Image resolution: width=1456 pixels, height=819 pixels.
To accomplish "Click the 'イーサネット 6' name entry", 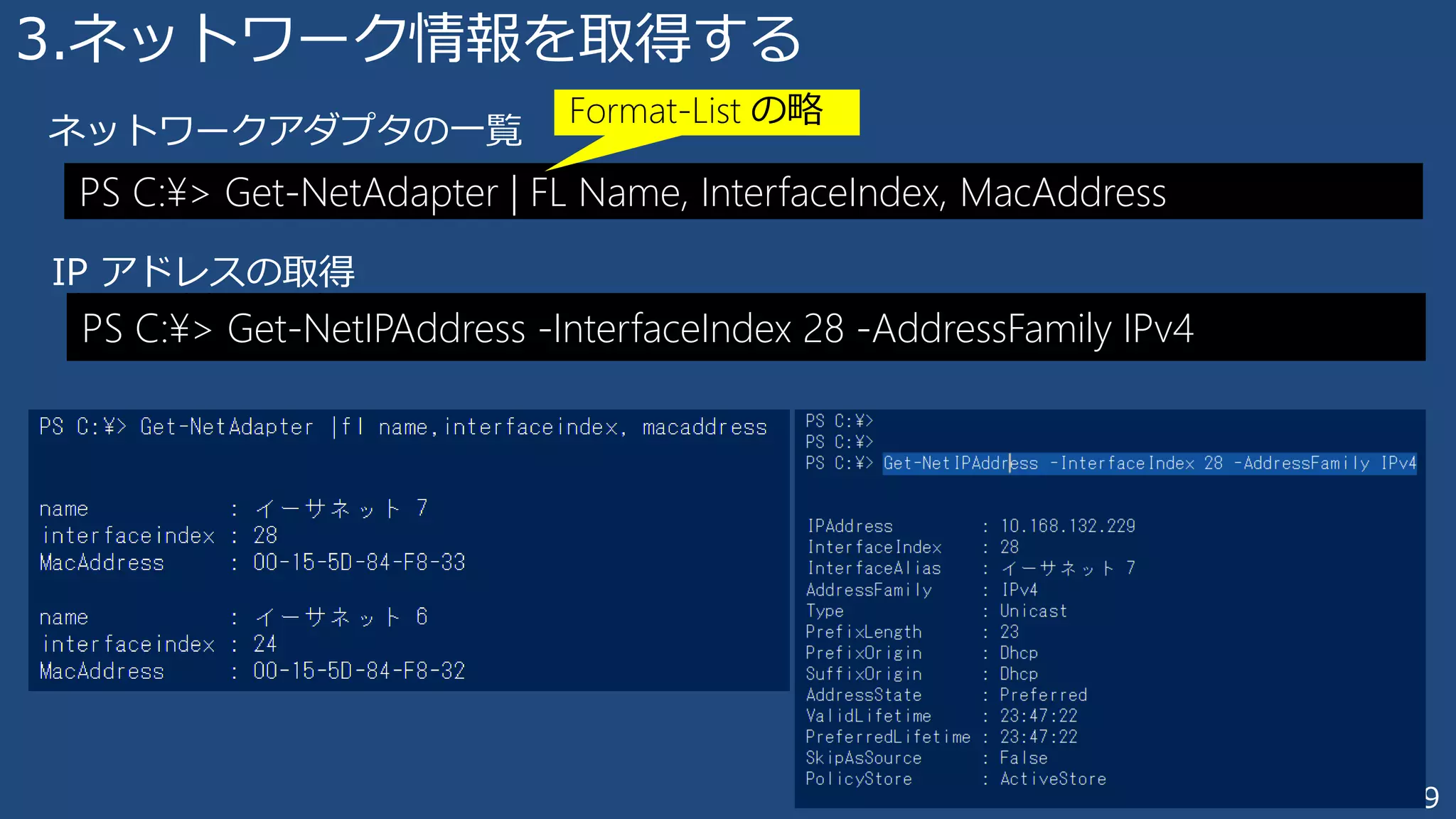I will (341, 617).
